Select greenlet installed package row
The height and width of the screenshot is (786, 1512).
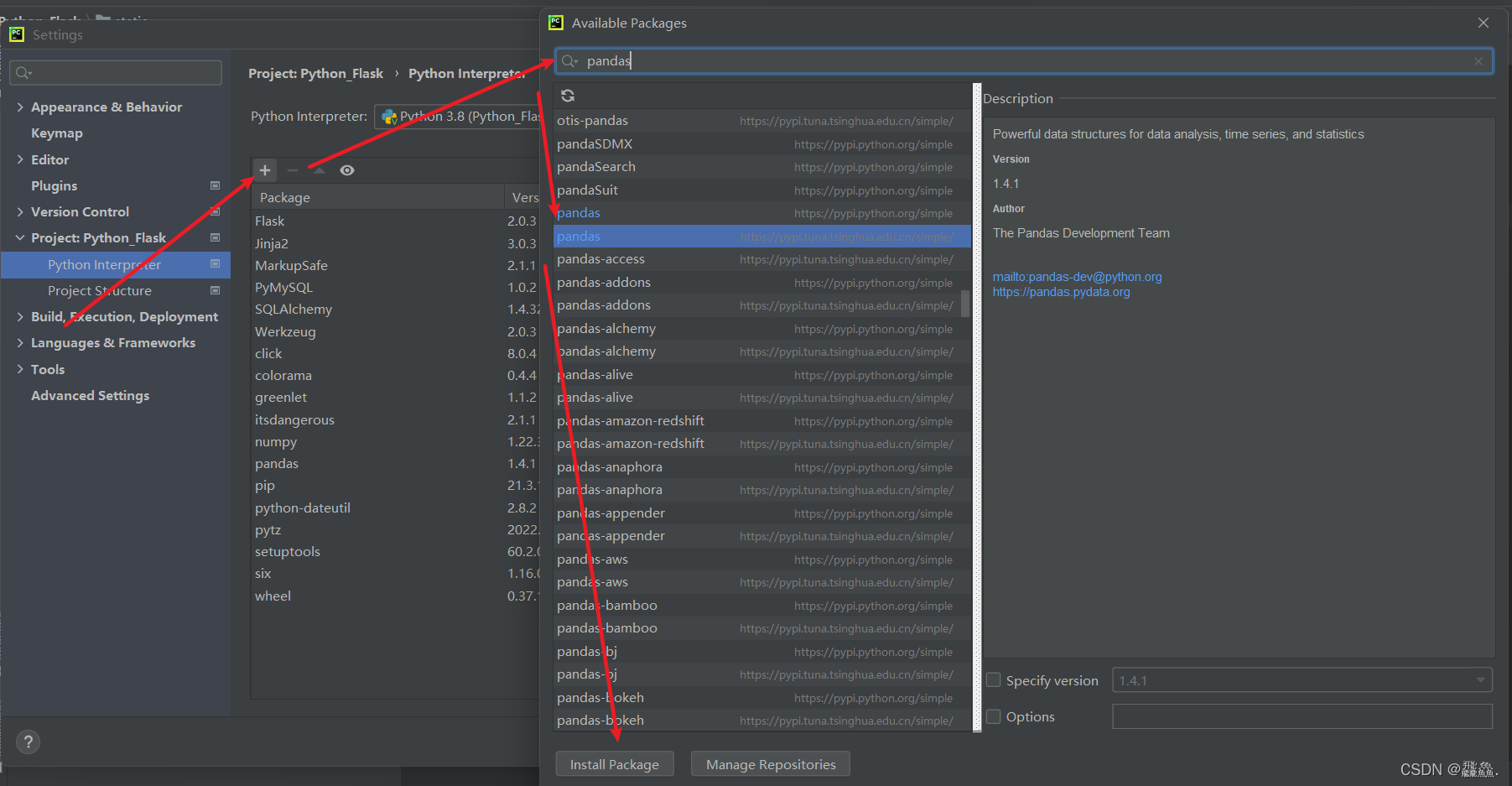396,397
